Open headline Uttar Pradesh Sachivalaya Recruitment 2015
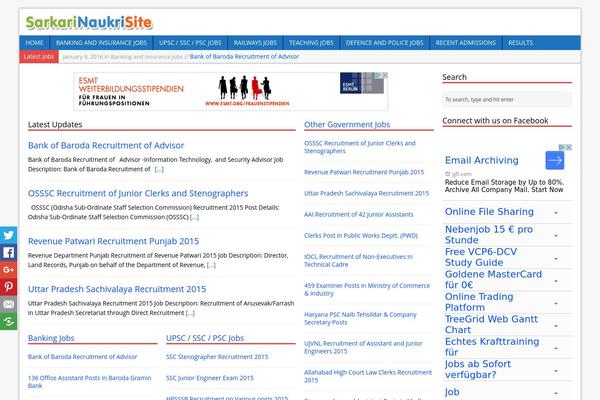Viewport: 600px width, 400px height. tap(117, 289)
